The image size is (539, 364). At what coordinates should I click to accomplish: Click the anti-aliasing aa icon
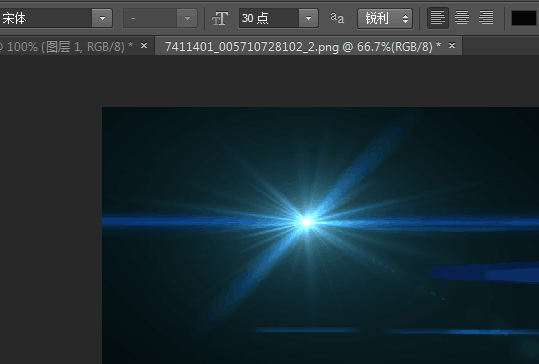click(x=337, y=18)
